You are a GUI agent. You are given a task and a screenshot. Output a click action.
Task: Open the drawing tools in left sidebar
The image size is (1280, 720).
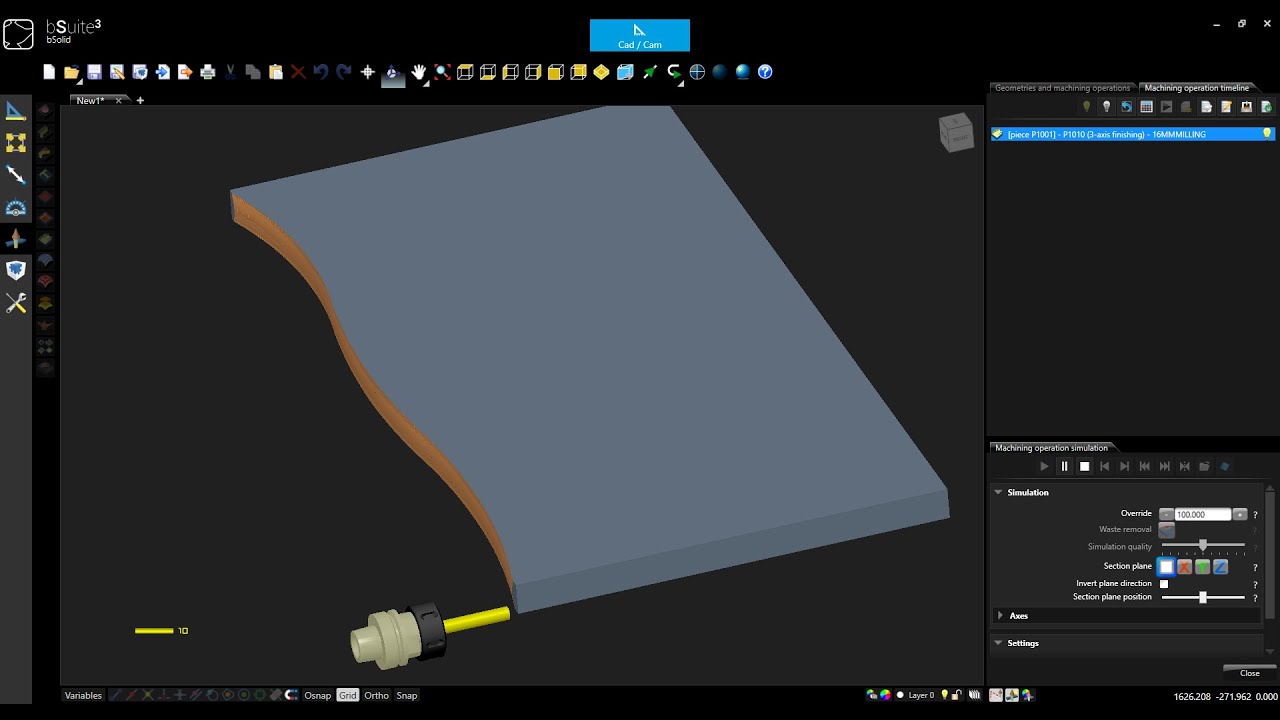pyautogui.click(x=16, y=111)
